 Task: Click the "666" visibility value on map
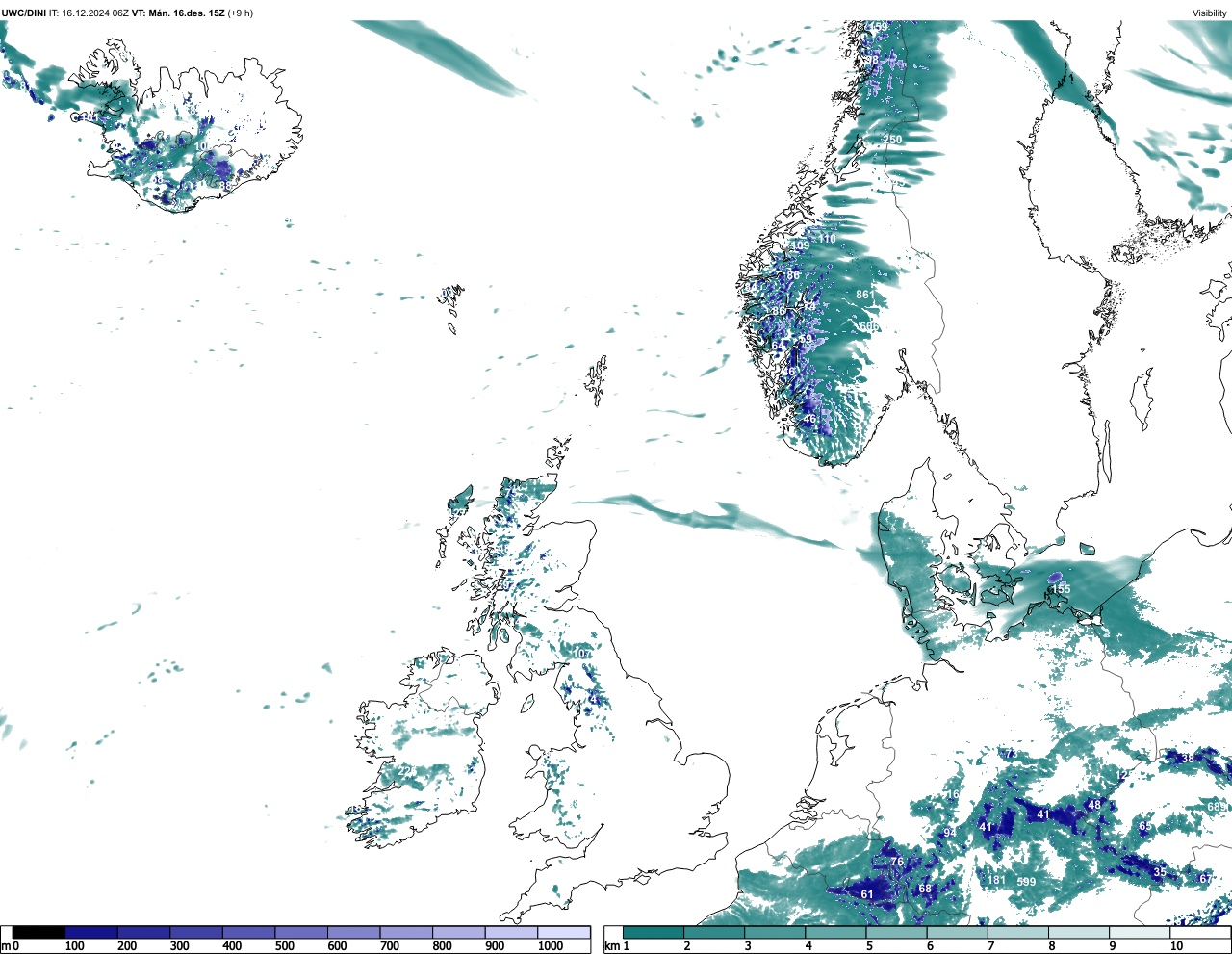(x=868, y=327)
